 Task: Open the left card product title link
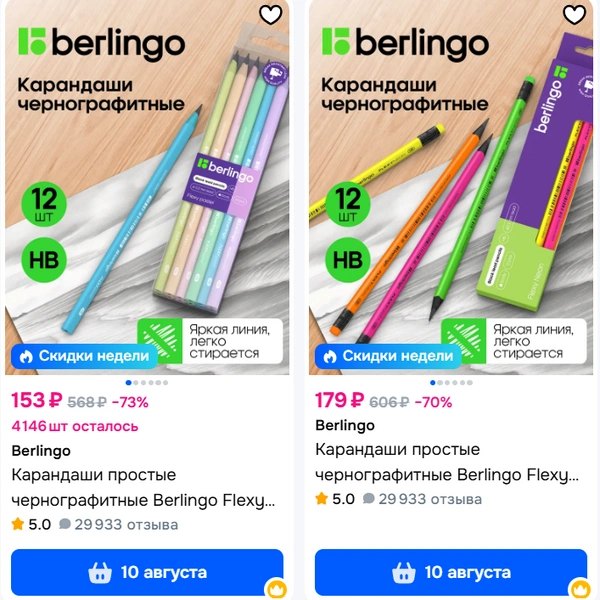click(143, 488)
